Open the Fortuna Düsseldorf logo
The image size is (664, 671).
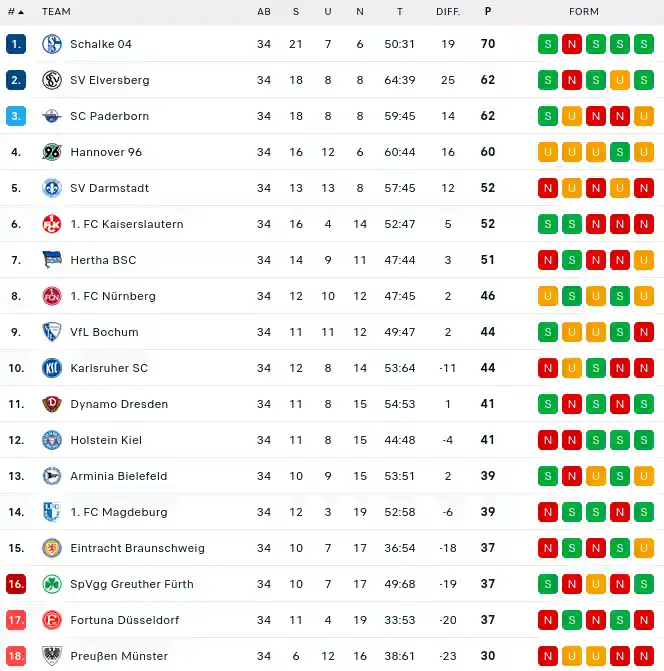pyautogui.click(x=52, y=620)
